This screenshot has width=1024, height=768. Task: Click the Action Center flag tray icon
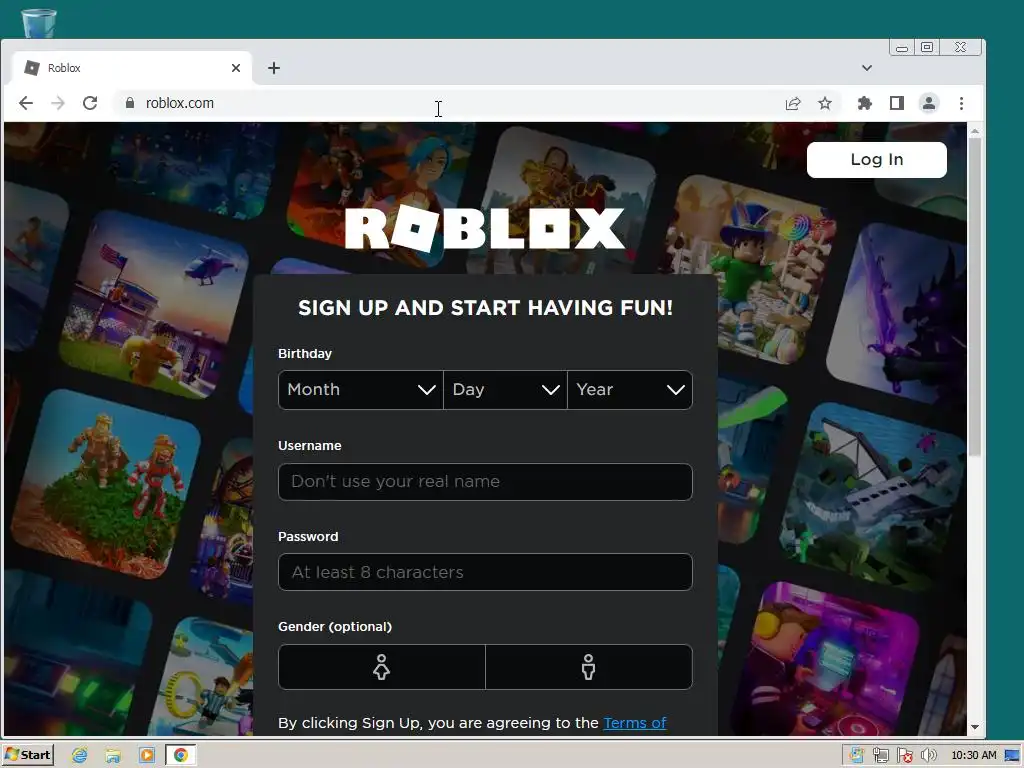pos(904,756)
